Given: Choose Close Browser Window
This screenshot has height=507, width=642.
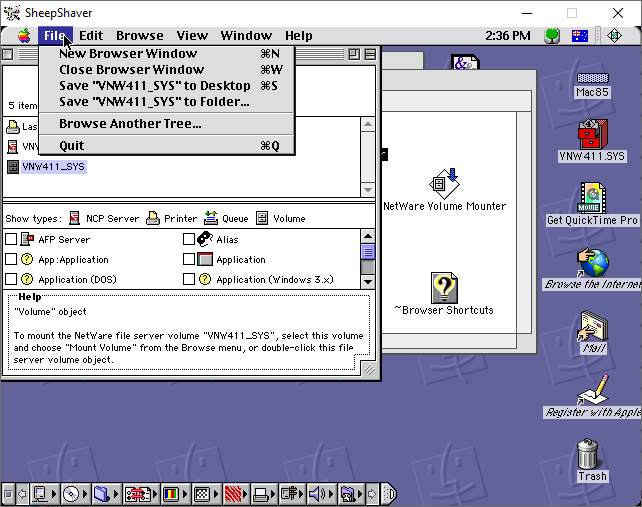Looking at the screenshot, I should pyautogui.click(x=167, y=70).
